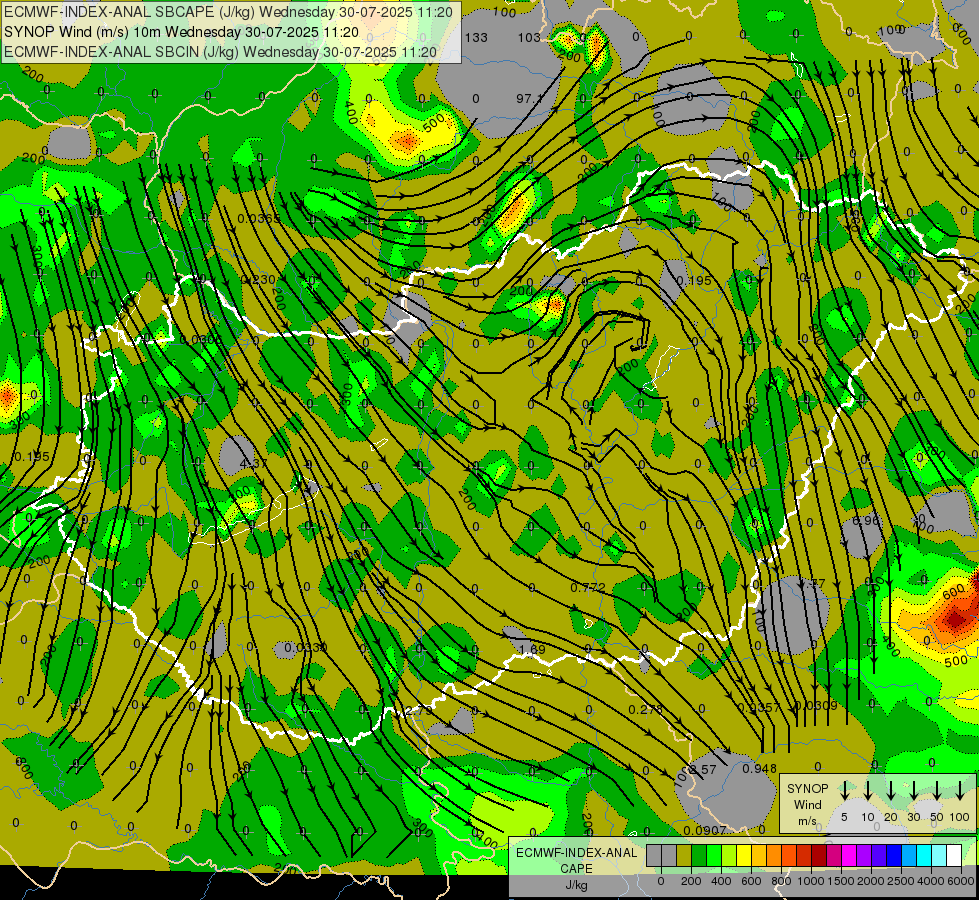The height and width of the screenshot is (900, 979).
Task: Click the 4000 tick label on colorbar
Action: coord(931,881)
